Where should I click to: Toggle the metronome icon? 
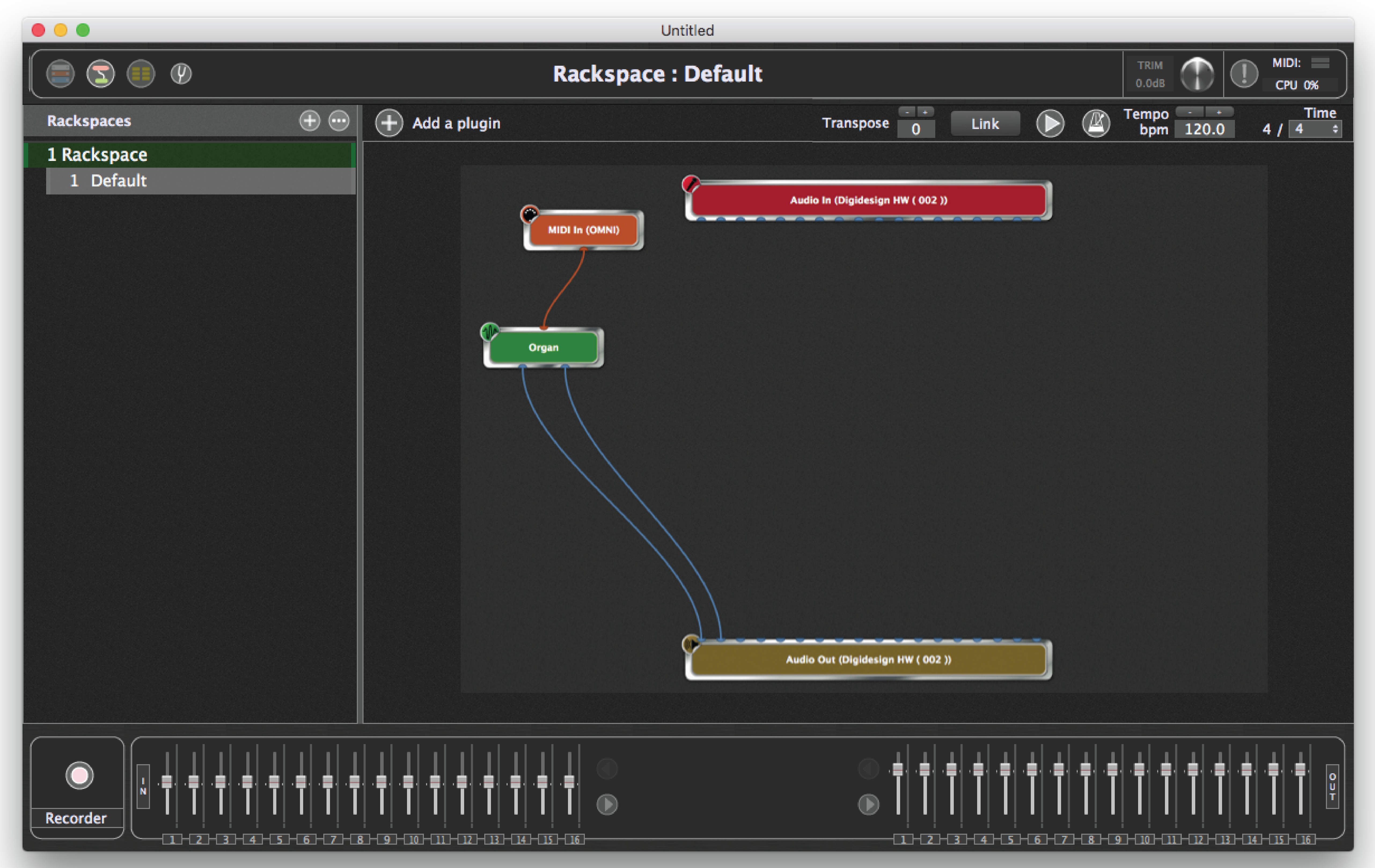pos(1096,123)
